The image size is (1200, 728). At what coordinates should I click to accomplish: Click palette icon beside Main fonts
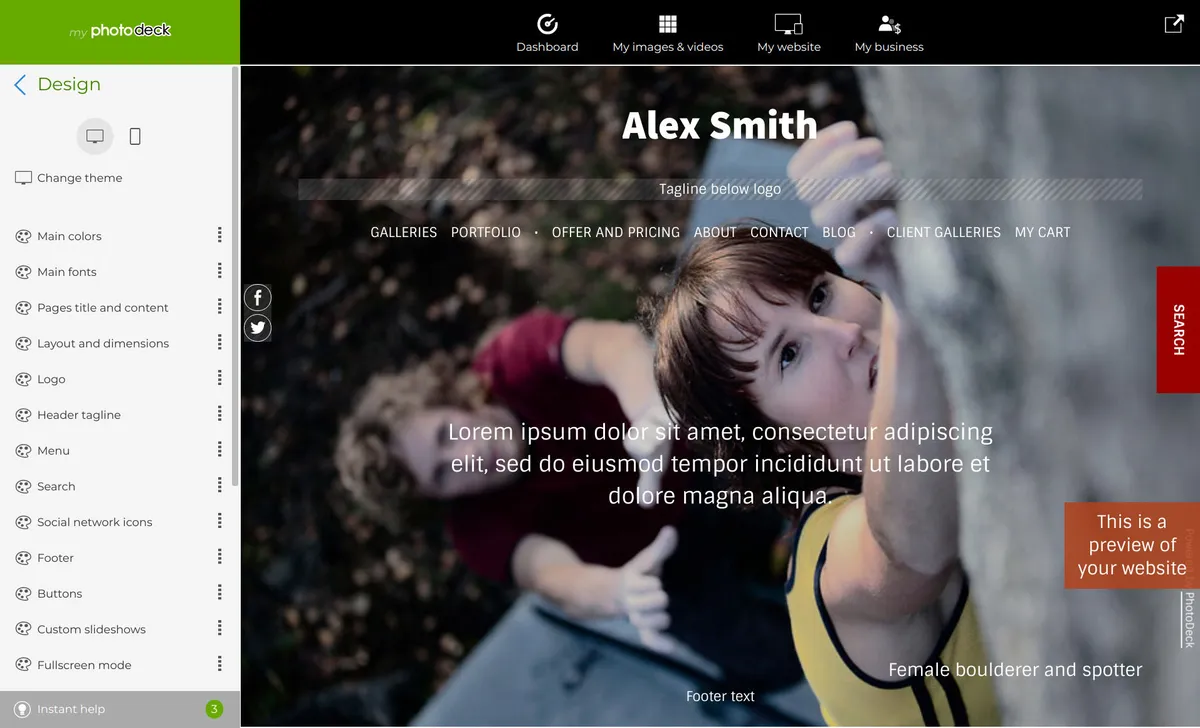(23, 272)
